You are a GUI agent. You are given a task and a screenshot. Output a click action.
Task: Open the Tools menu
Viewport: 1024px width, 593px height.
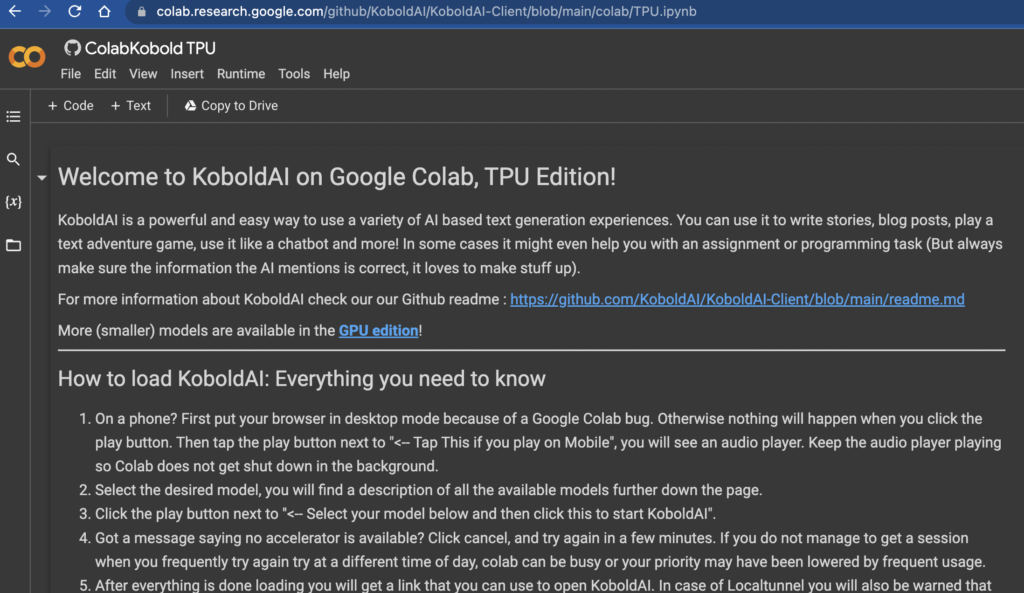tap(293, 73)
